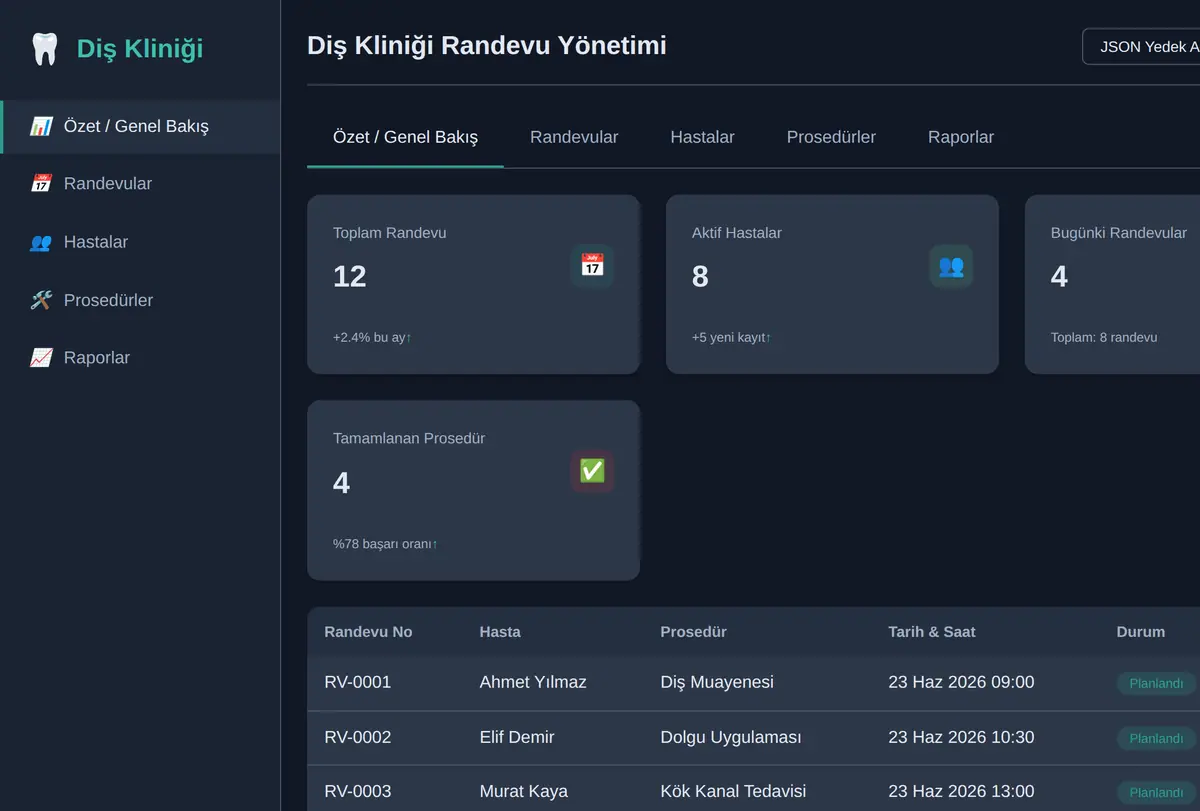This screenshot has width=1200, height=811.
Task: Click the Durum column header
Action: (x=1141, y=632)
